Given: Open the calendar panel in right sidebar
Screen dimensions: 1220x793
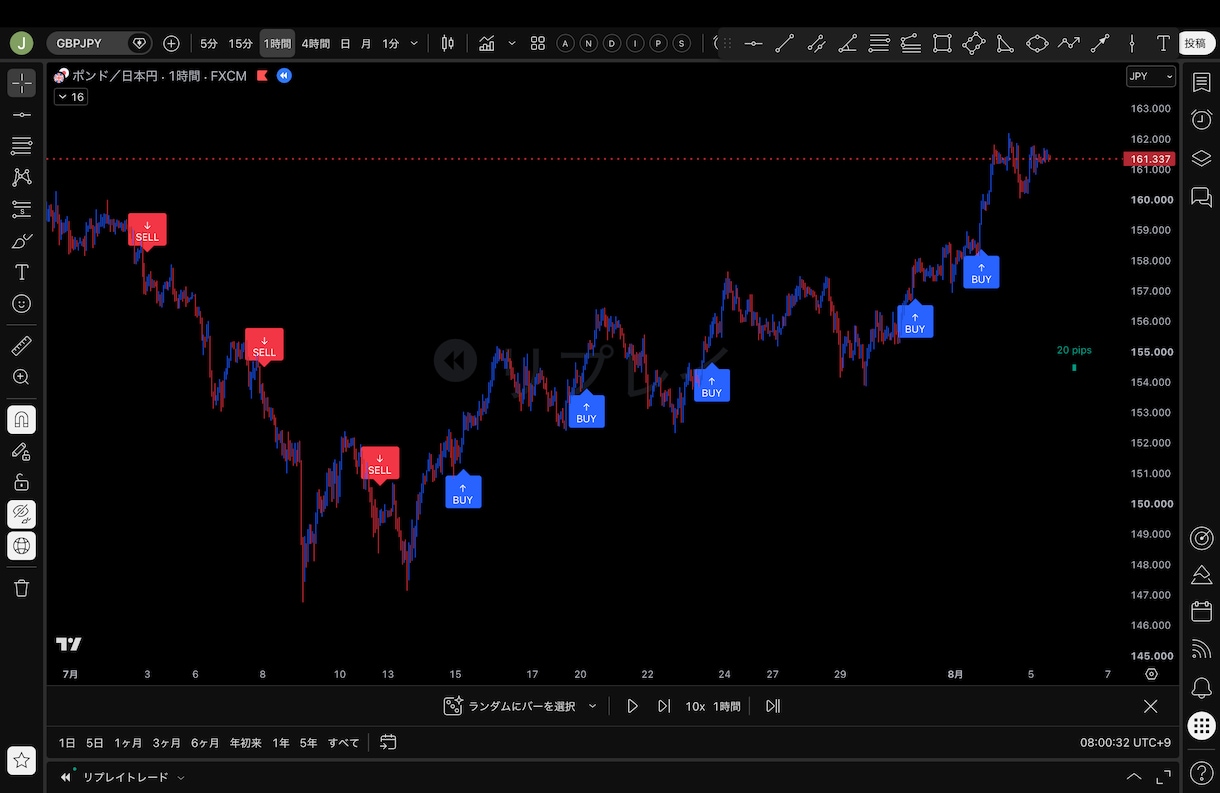Looking at the screenshot, I should tap(1201, 612).
